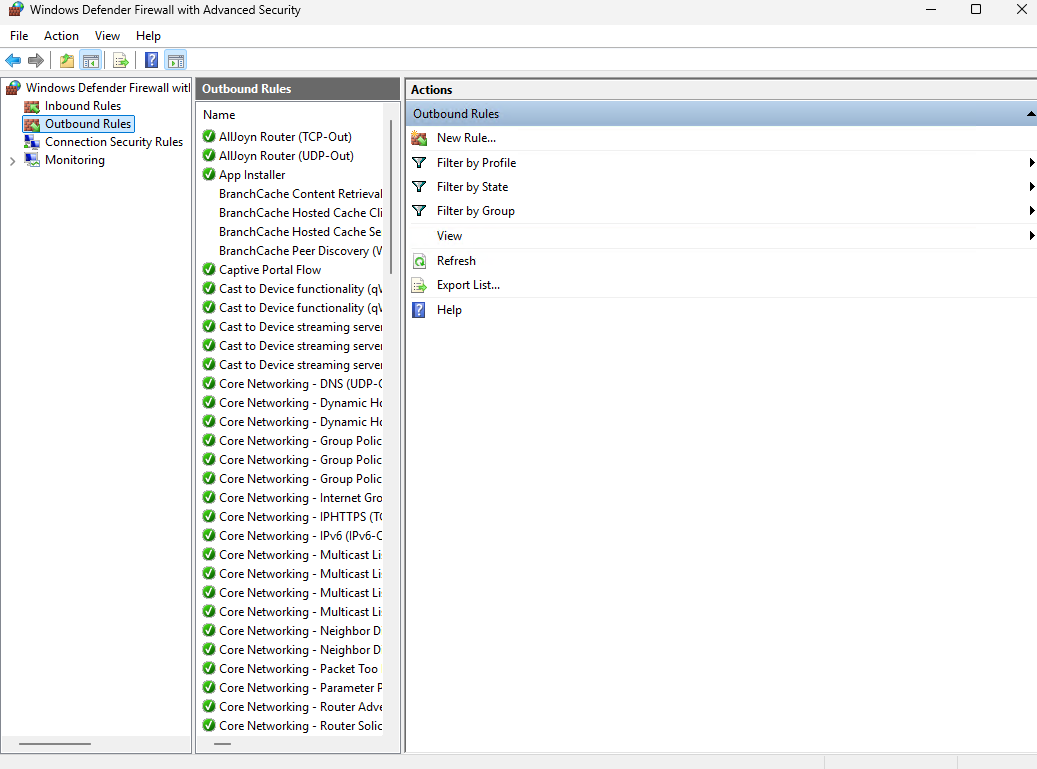Open Filter by Profile submenu arrow
Viewport: 1037px width, 769px height.
(x=1032, y=163)
